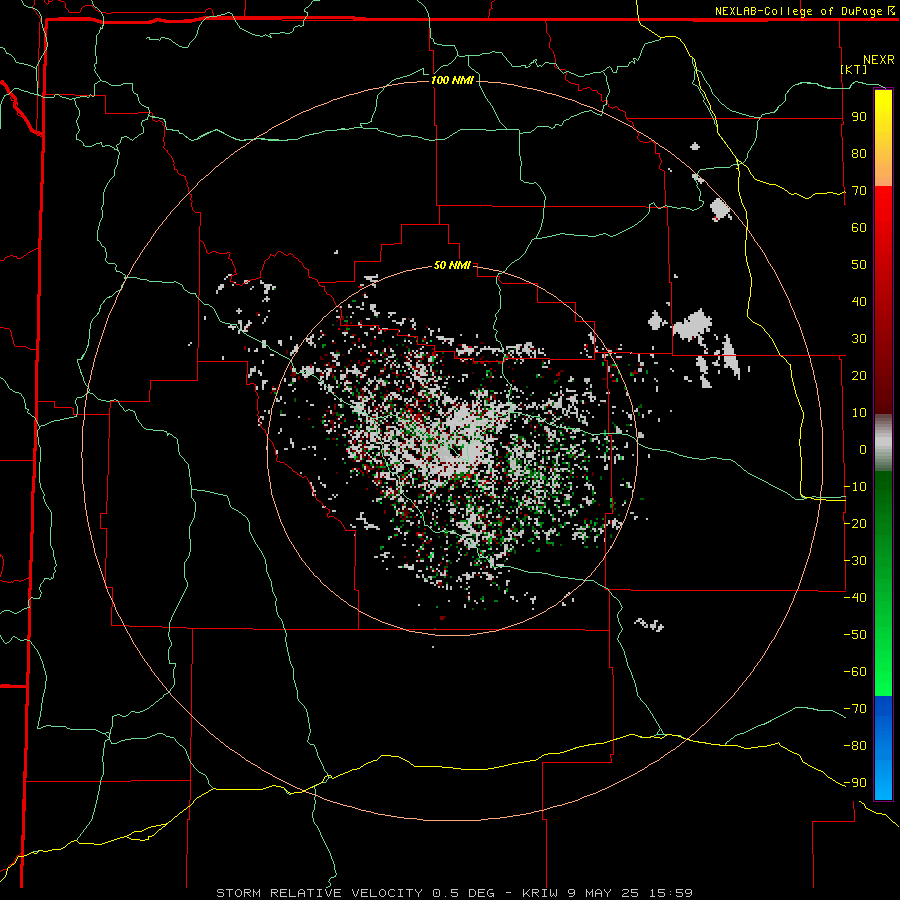The image size is (900, 900).
Task: Click the large gray echo east of the 50 NMI ring
Action: point(693,325)
